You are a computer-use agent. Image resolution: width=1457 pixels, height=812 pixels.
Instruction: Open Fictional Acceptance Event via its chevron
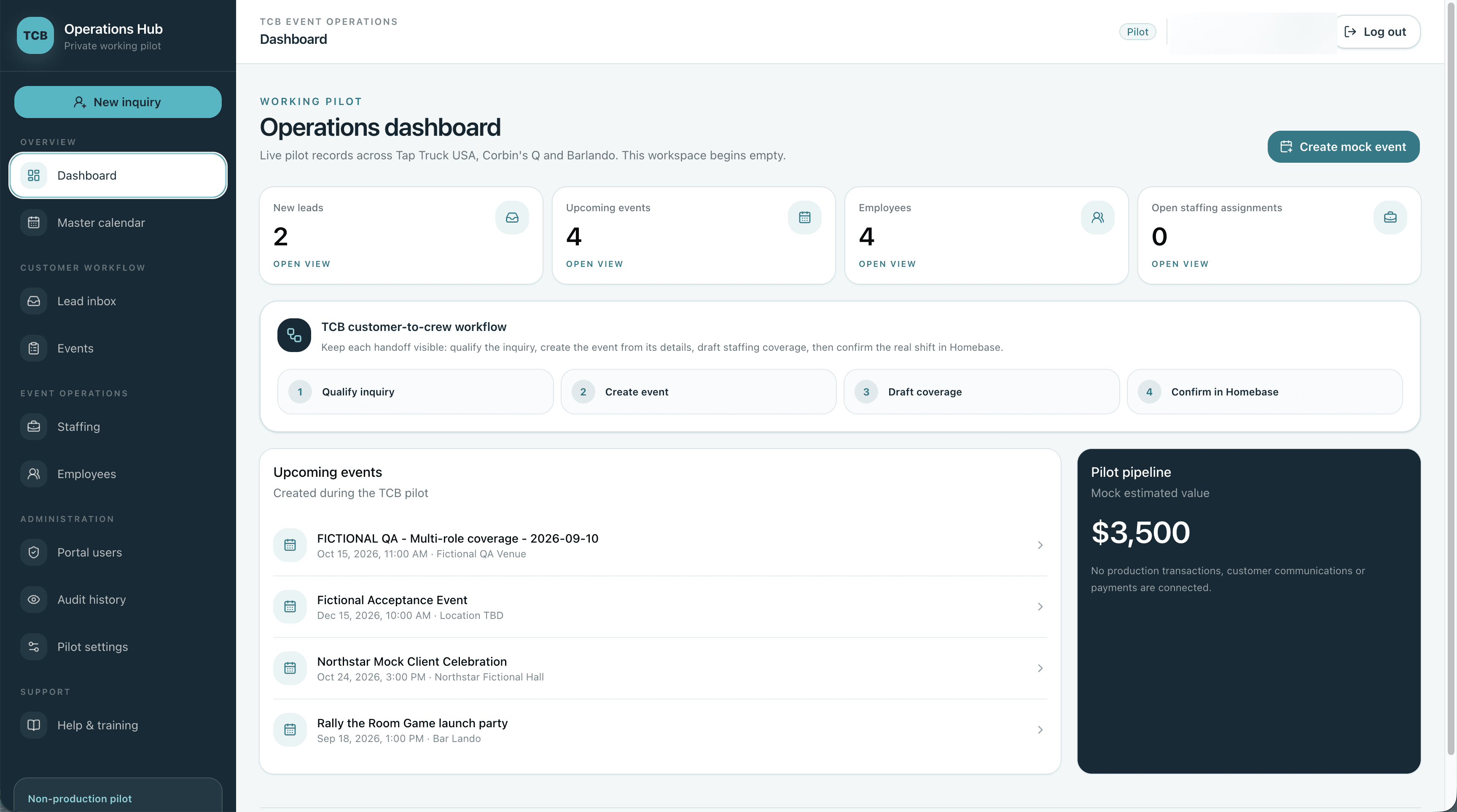(x=1040, y=607)
